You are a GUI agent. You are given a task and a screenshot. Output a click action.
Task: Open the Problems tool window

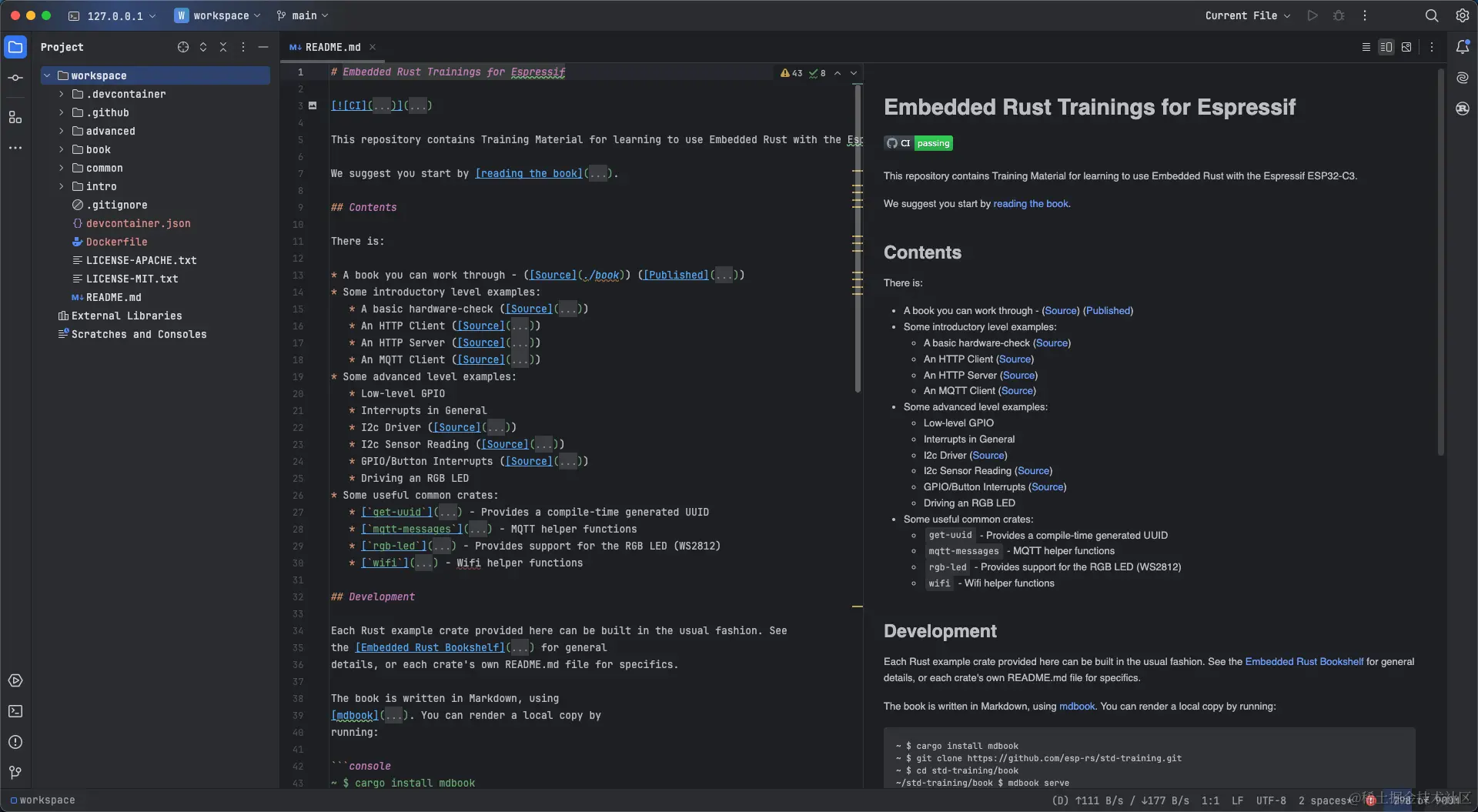point(15,742)
